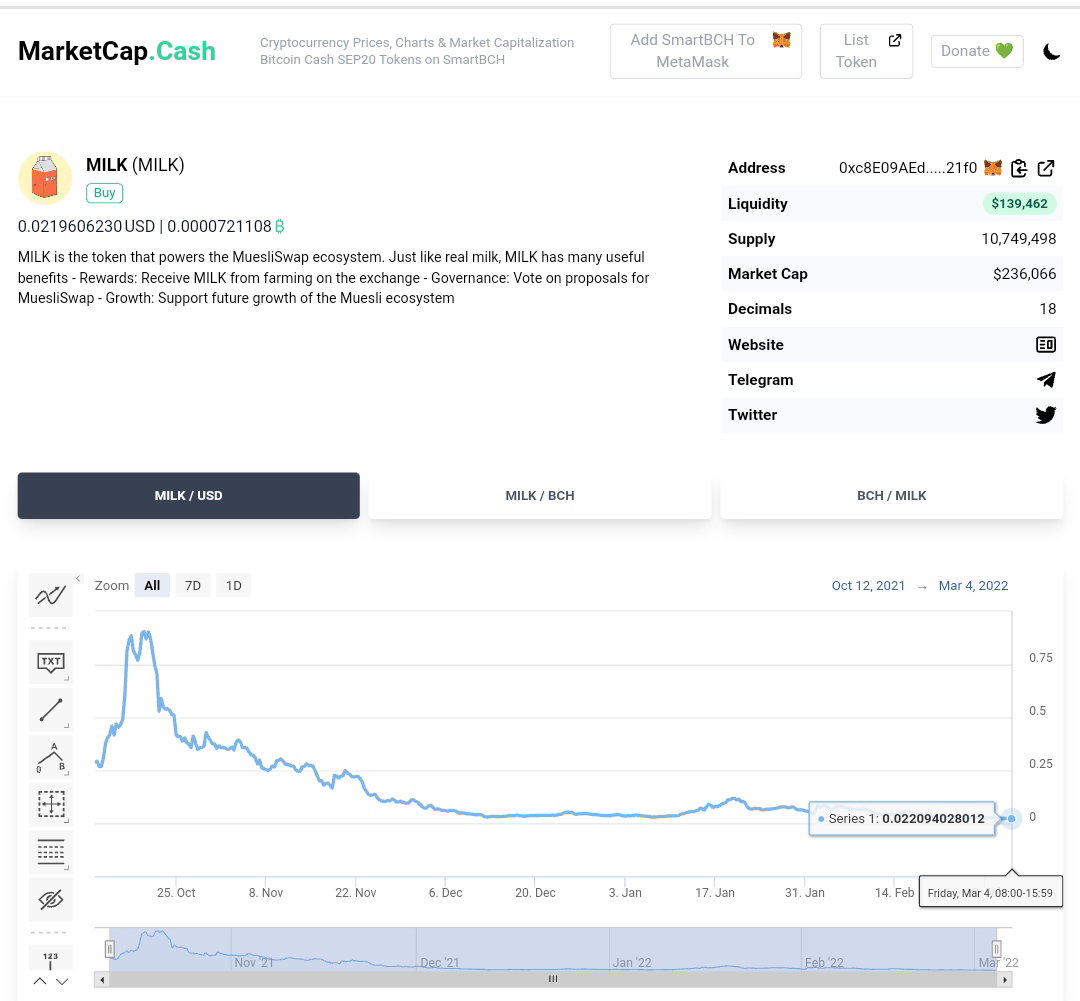Switch to the MILK / BCH tab
Image resolution: width=1080 pixels, height=1001 pixels.
[x=540, y=496]
